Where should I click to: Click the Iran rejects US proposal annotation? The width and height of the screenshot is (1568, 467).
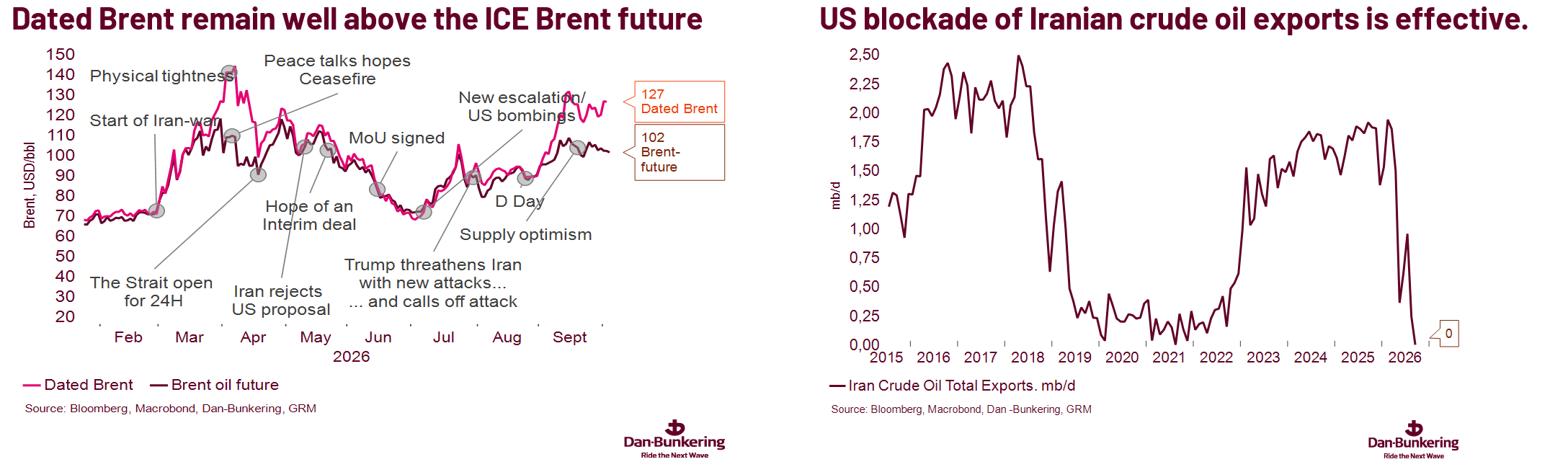tap(281, 301)
